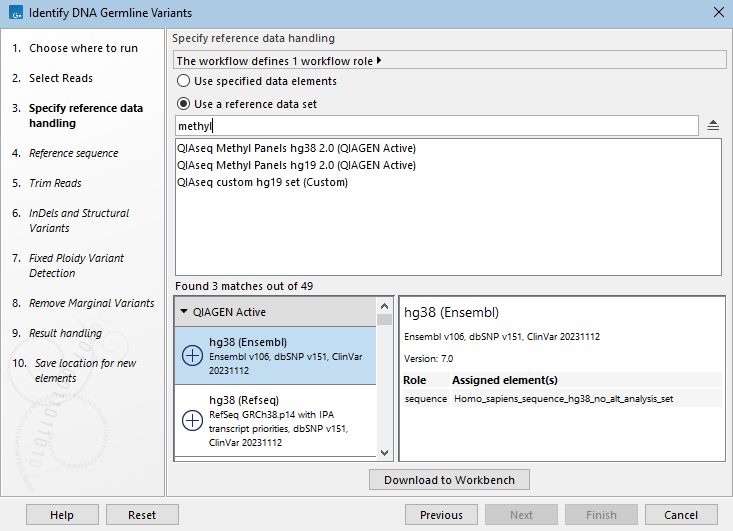The image size is (733, 531).
Task: Open Help for this wizard
Action: (x=62, y=515)
